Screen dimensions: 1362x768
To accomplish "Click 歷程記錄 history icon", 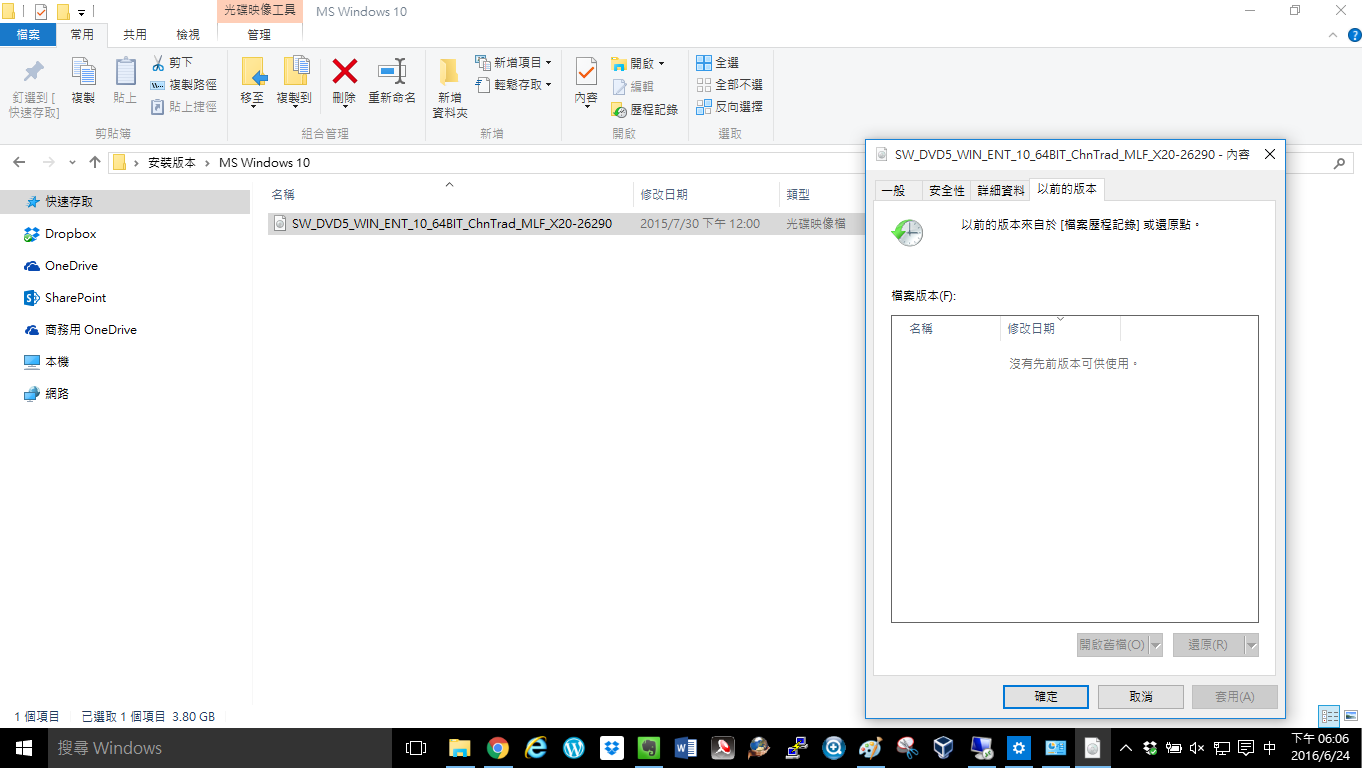I will tap(619, 110).
